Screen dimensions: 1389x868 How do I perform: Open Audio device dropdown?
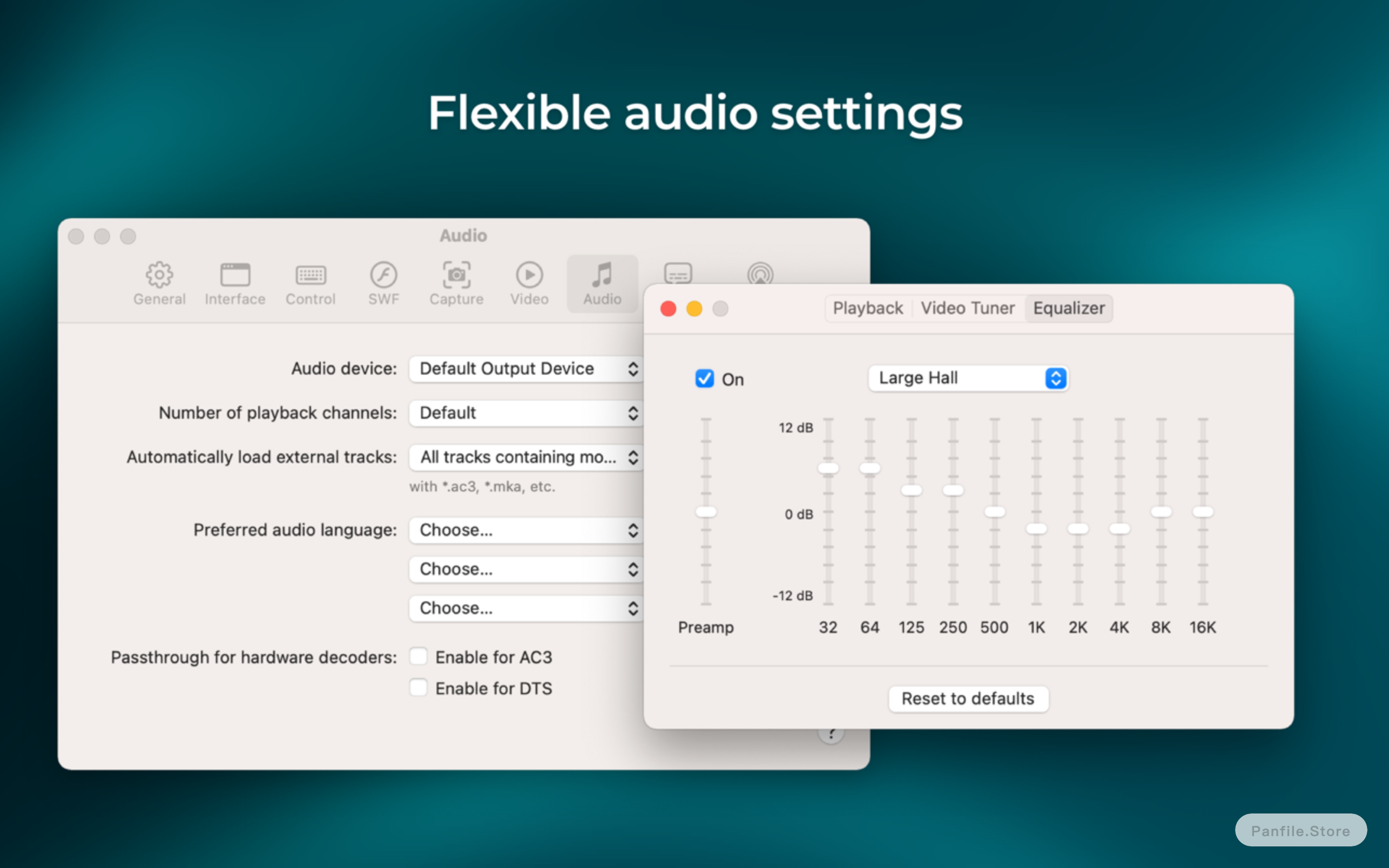pos(525,369)
